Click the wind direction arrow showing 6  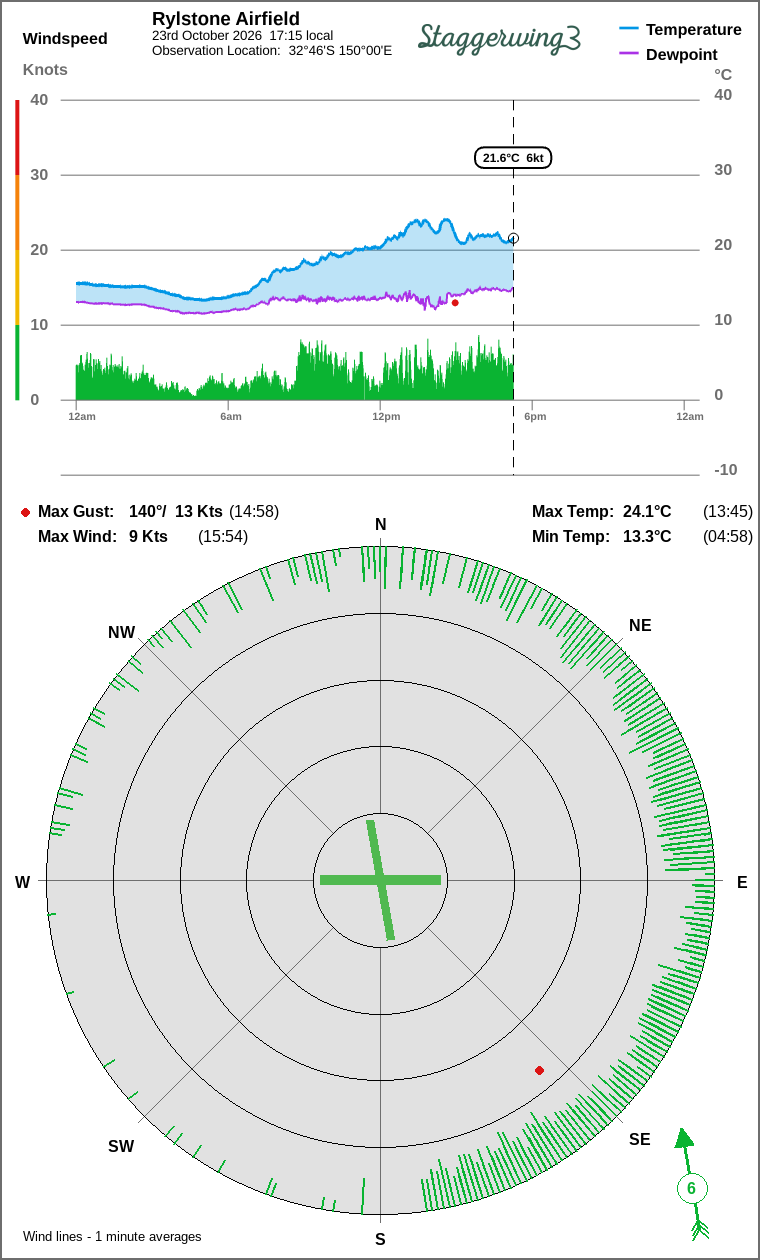click(x=690, y=1185)
